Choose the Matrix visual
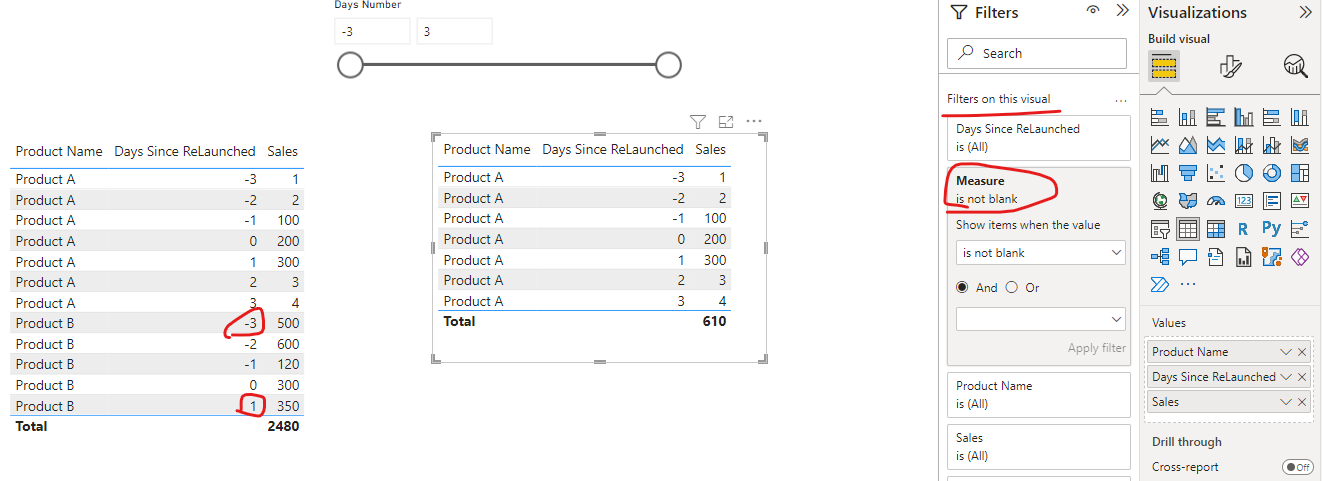Viewport: 1322px width, 481px height. coord(1216,229)
